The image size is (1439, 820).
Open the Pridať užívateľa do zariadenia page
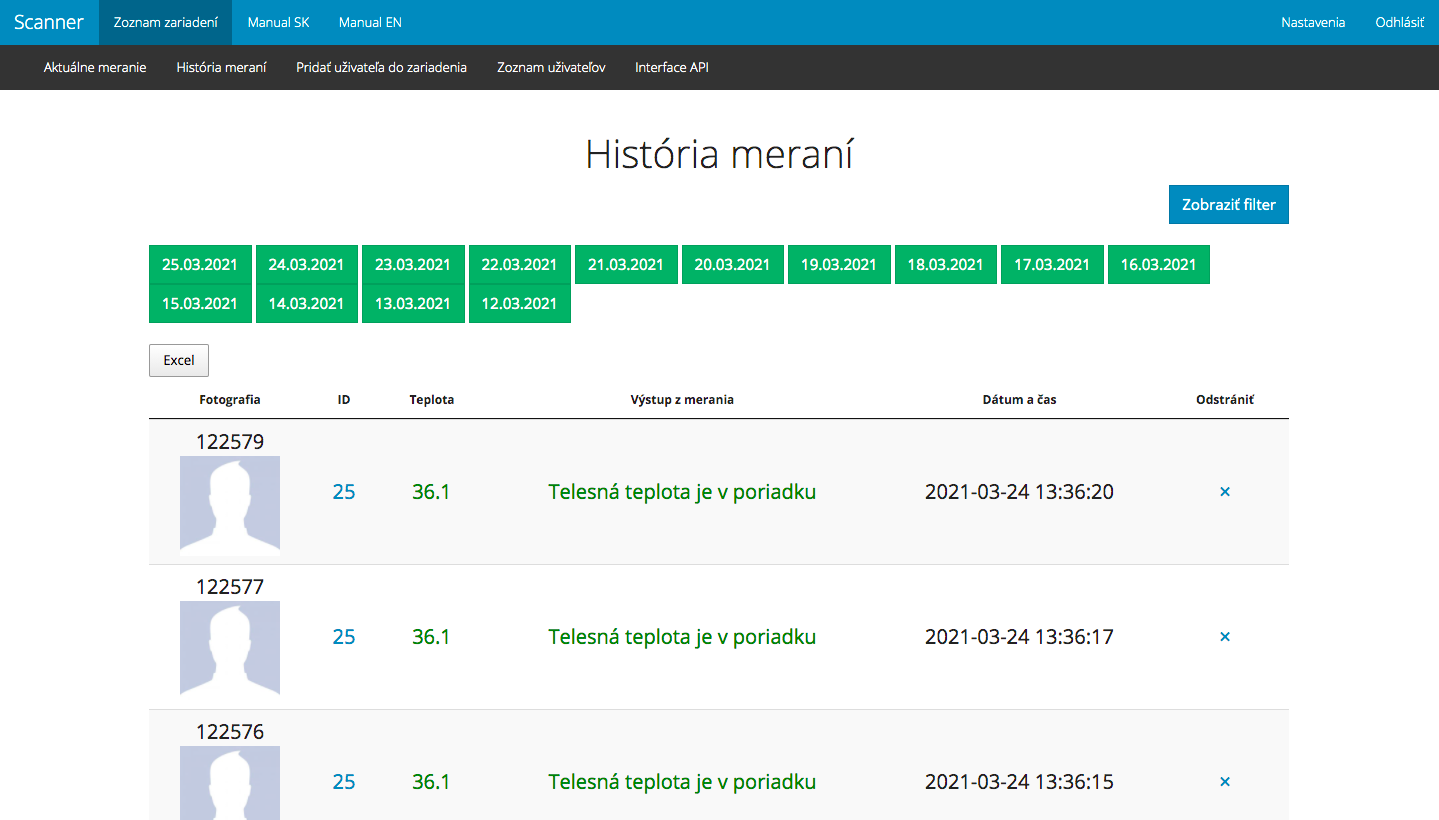click(x=381, y=67)
